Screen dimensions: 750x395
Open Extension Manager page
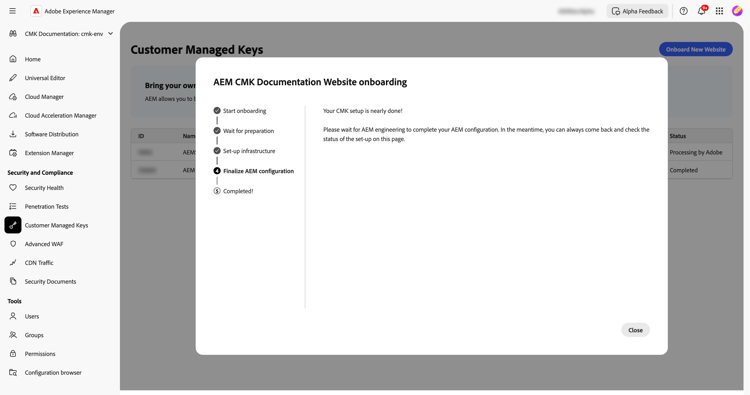click(49, 153)
